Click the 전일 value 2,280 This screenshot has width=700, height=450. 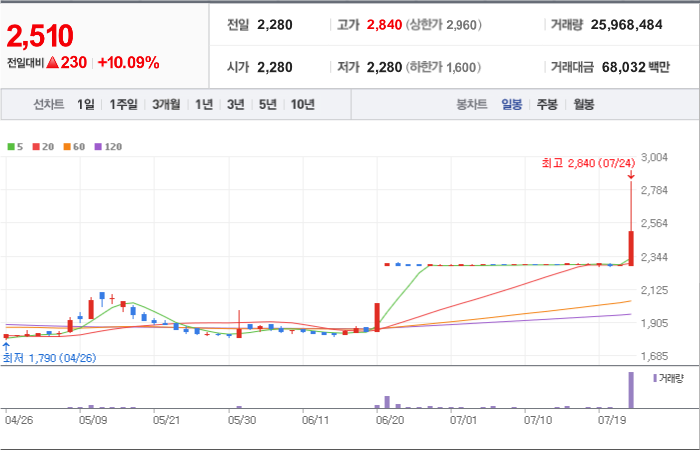[275, 25]
